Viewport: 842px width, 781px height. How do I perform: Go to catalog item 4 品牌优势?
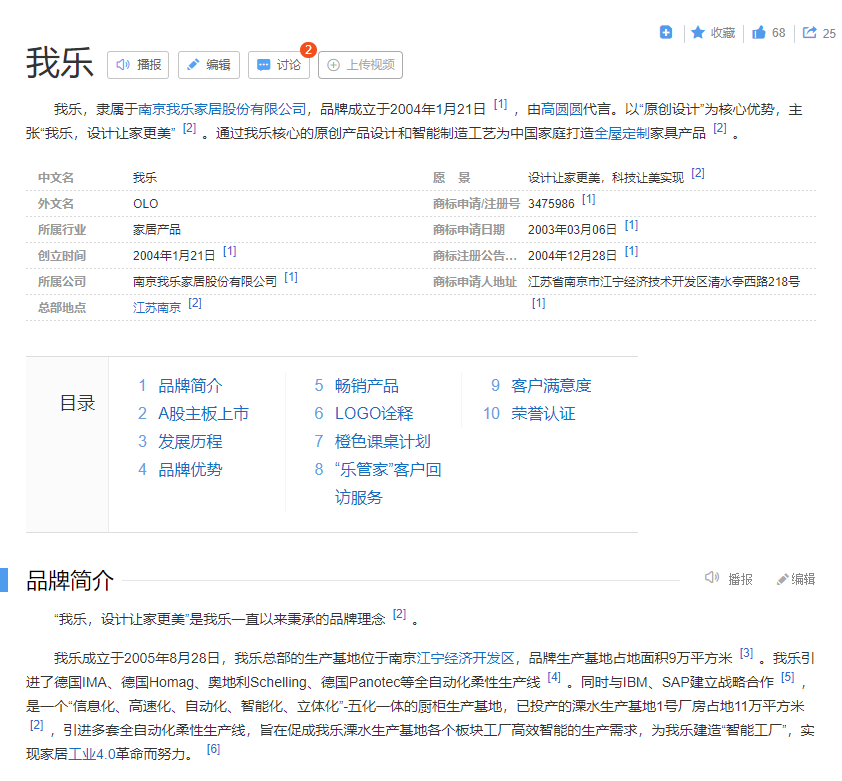[190, 469]
